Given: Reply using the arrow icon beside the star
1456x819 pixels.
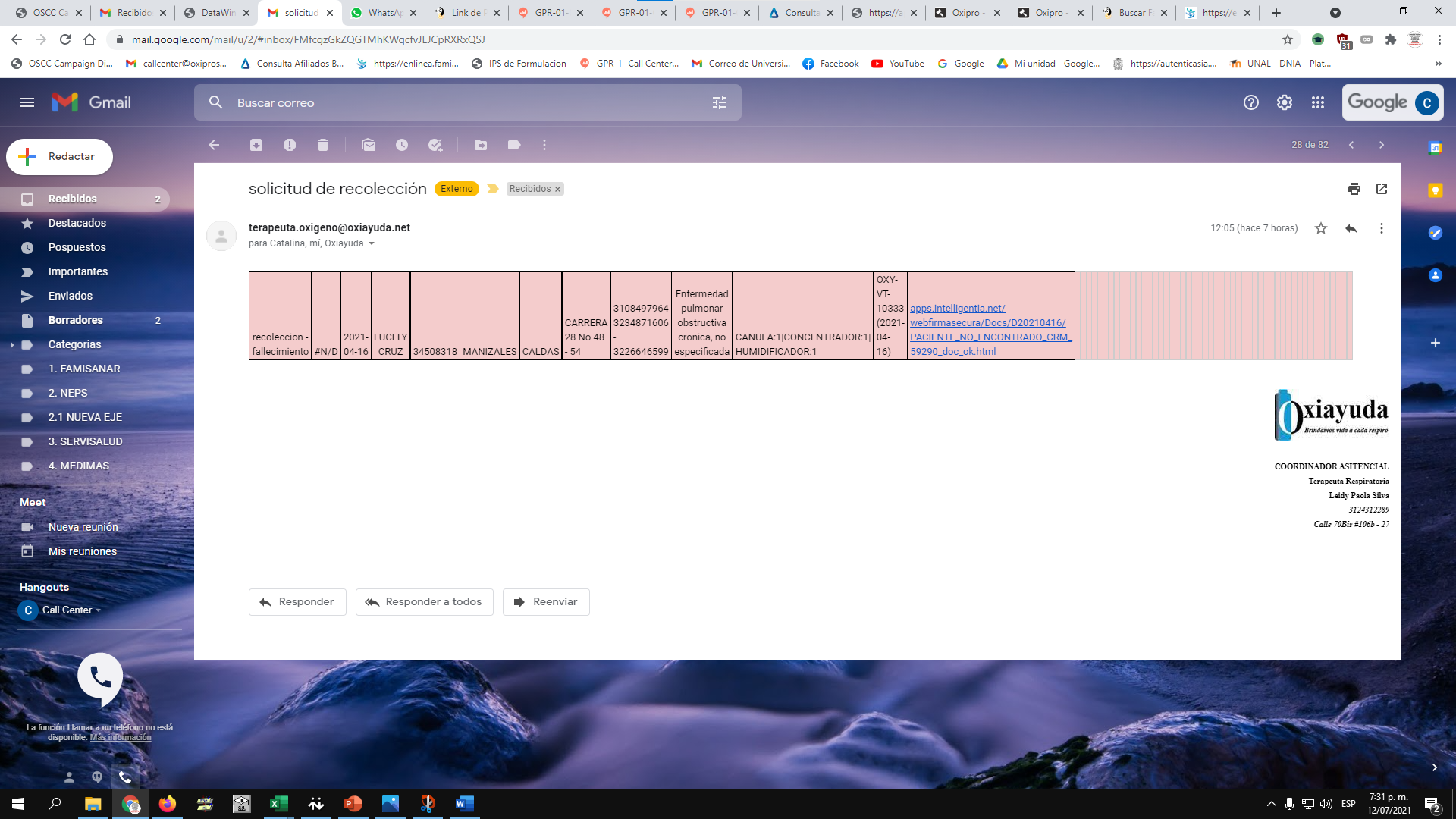Looking at the screenshot, I should [x=1351, y=228].
